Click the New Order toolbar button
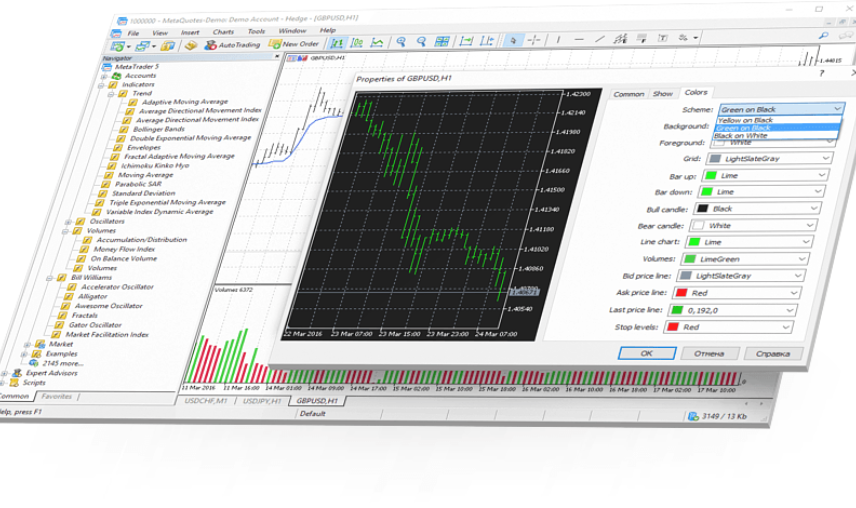Image resolution: width=856 pixels, height=508 pixels. coord(294,44)
